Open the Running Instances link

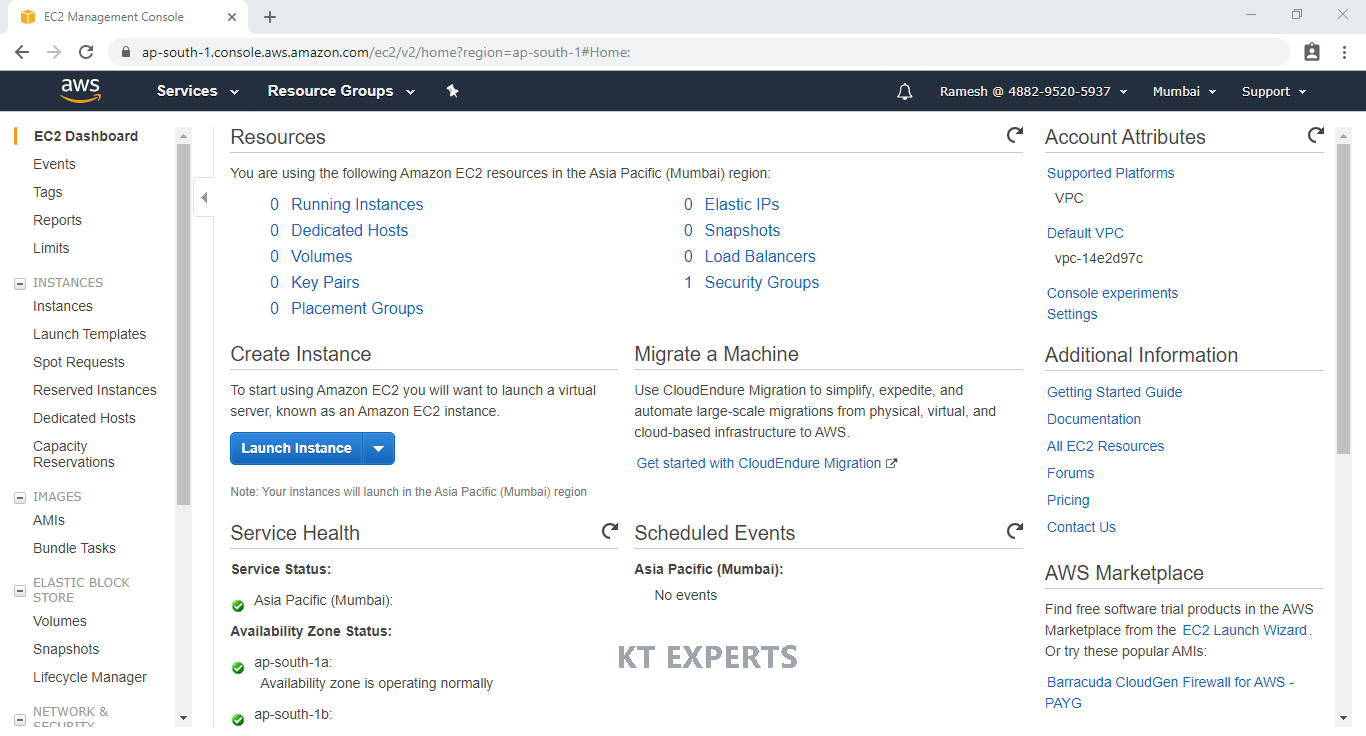(357, 204)
